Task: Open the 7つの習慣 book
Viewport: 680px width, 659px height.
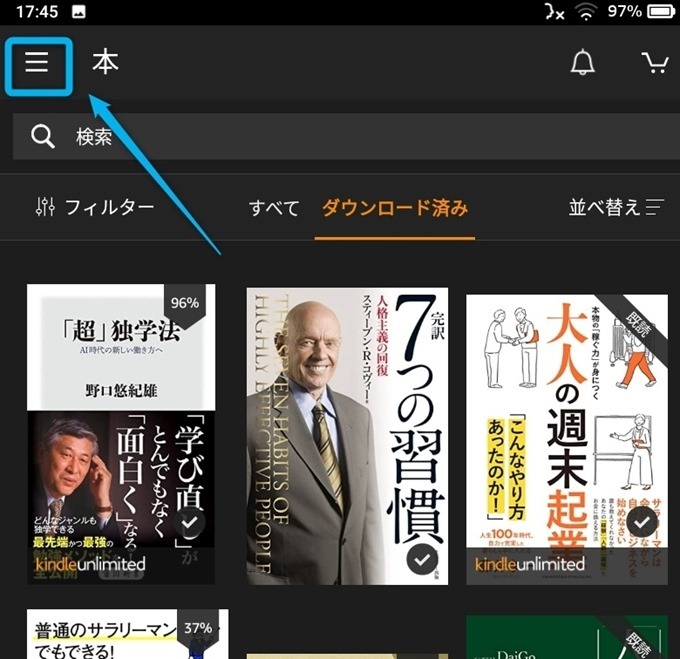Action: tap(347, 436)
